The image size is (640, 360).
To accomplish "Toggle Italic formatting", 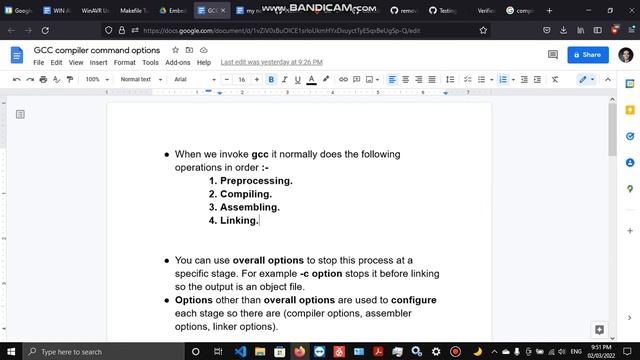I will point(284,80).
